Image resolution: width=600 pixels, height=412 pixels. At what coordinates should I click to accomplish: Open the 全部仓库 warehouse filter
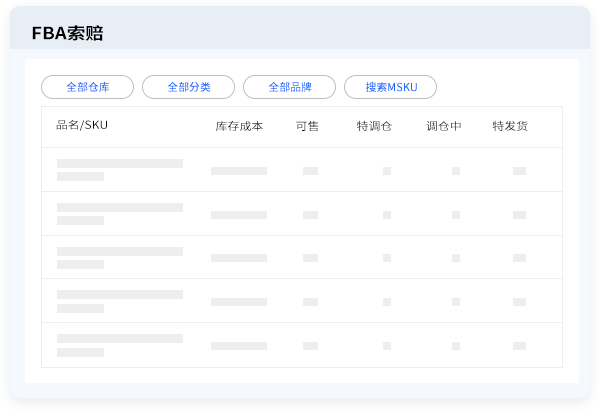coord(88,87)
